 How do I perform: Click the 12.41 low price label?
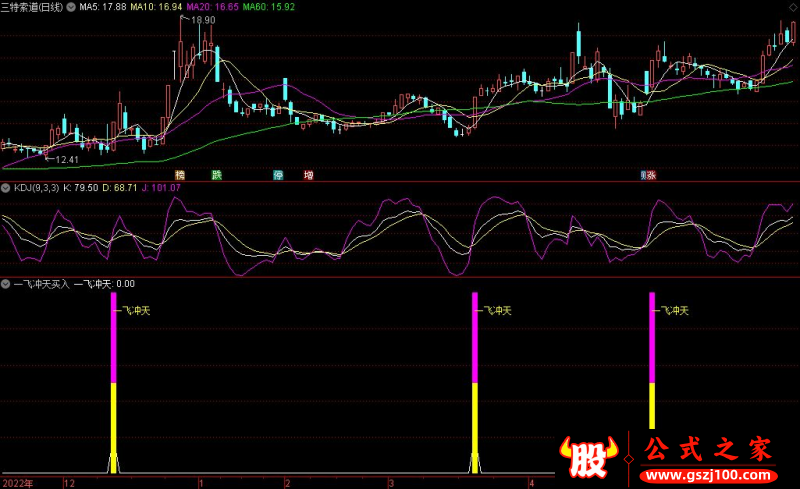click(66, 159)
